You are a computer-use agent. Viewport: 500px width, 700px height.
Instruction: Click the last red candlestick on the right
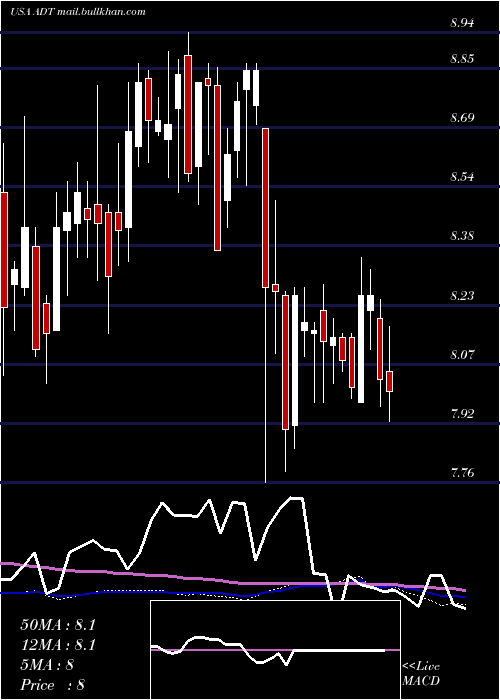pos(389,381)
